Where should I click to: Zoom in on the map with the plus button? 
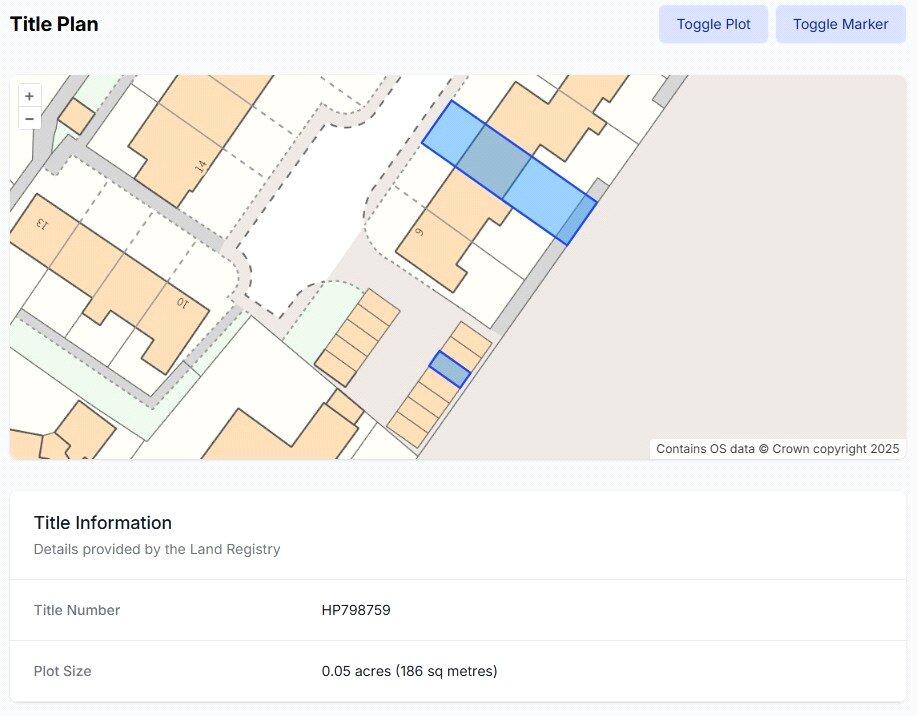point(29,96)
